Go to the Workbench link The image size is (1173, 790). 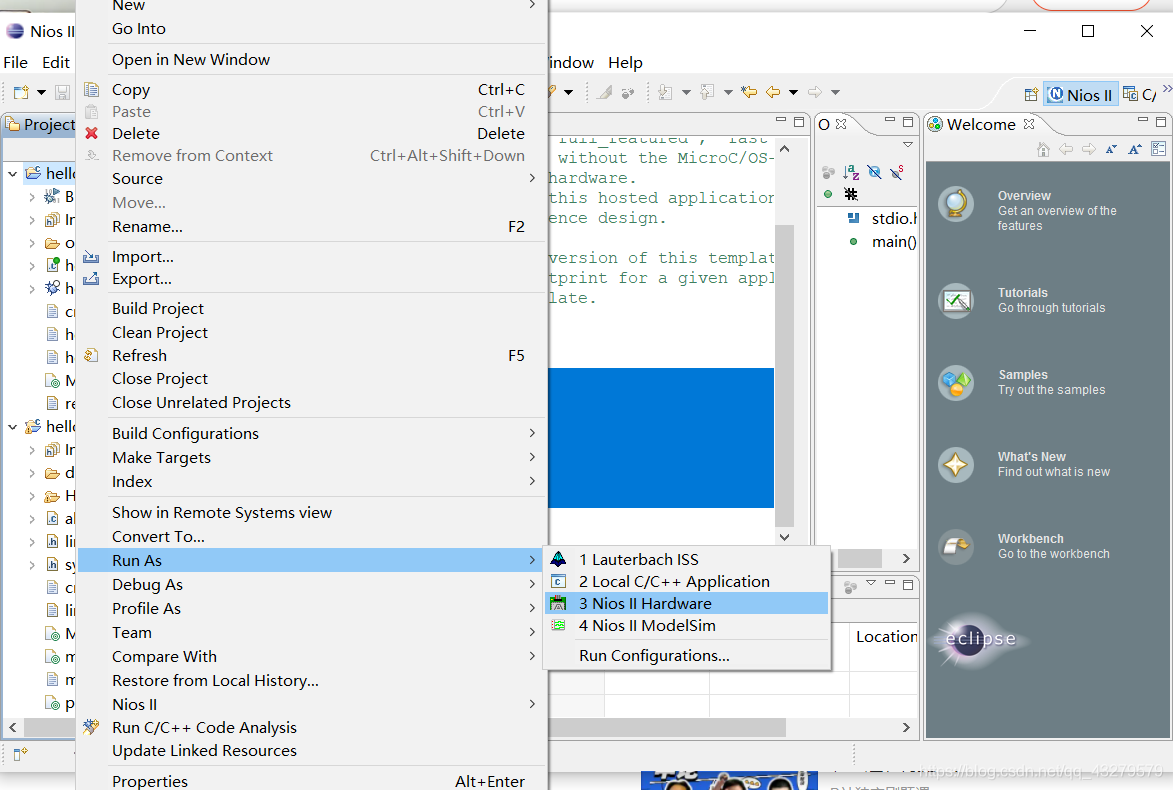1030,539
